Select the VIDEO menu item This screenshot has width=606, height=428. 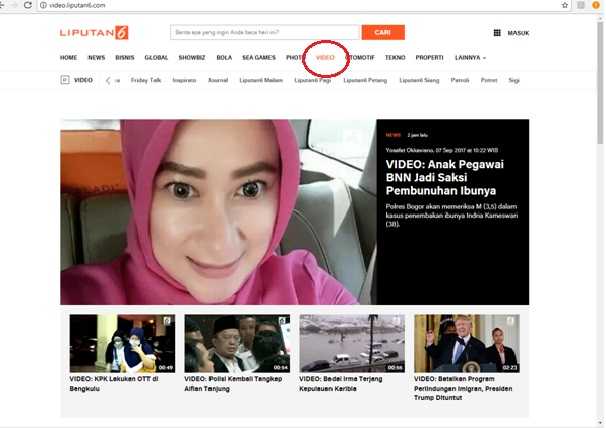(x=325, y=58)
